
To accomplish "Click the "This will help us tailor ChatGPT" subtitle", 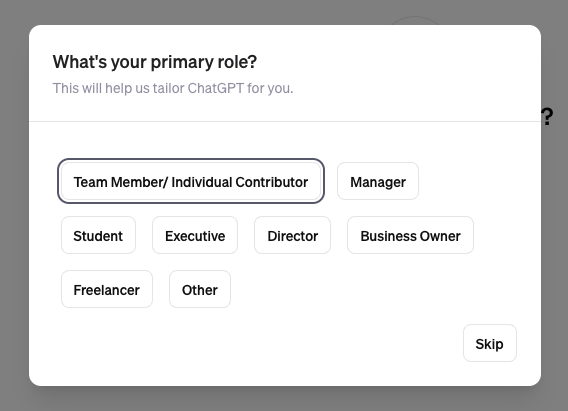I will coord(173,88).
